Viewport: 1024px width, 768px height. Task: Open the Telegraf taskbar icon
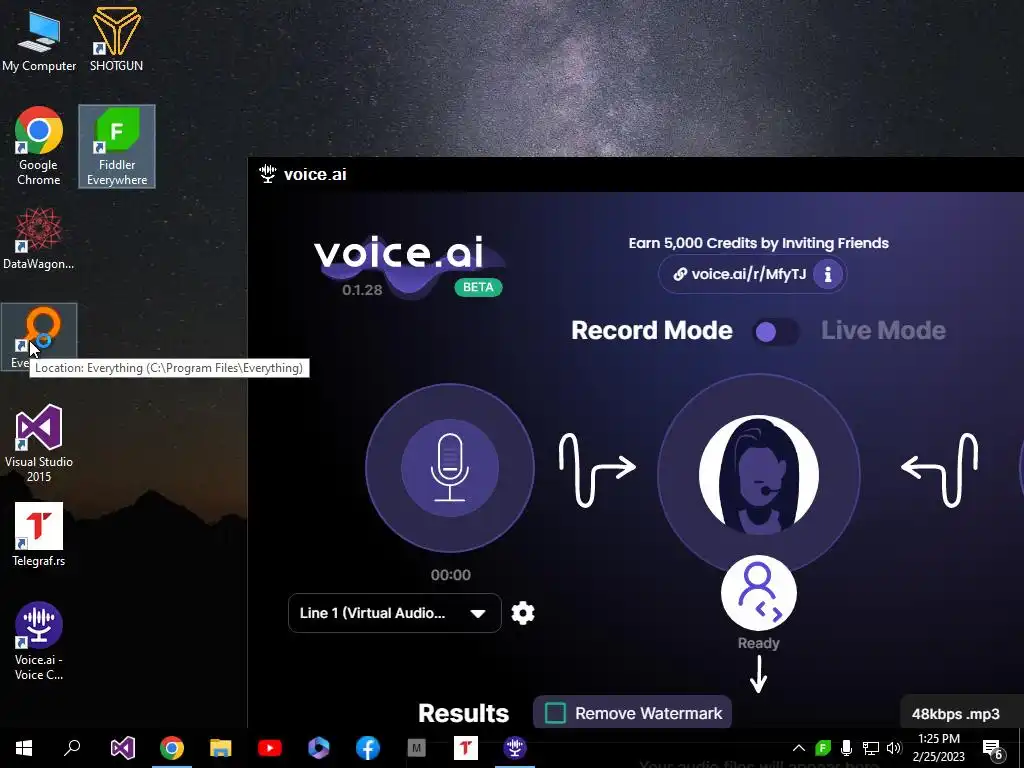pos(466,748)
